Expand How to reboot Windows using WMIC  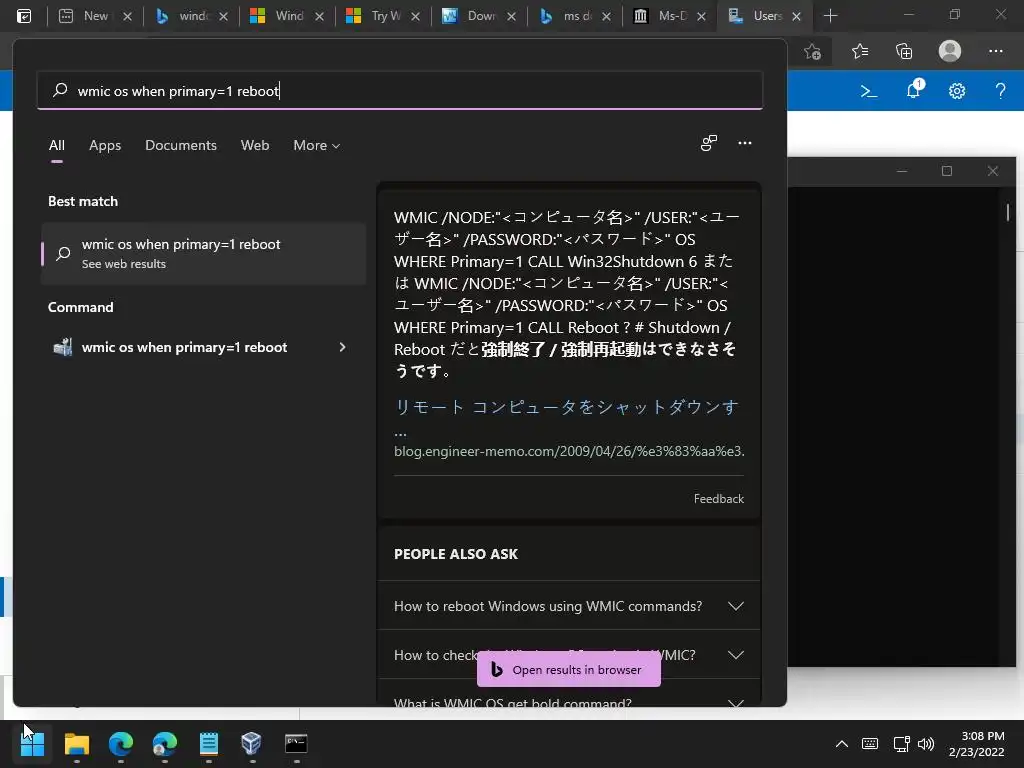click(x=569, y=606)
